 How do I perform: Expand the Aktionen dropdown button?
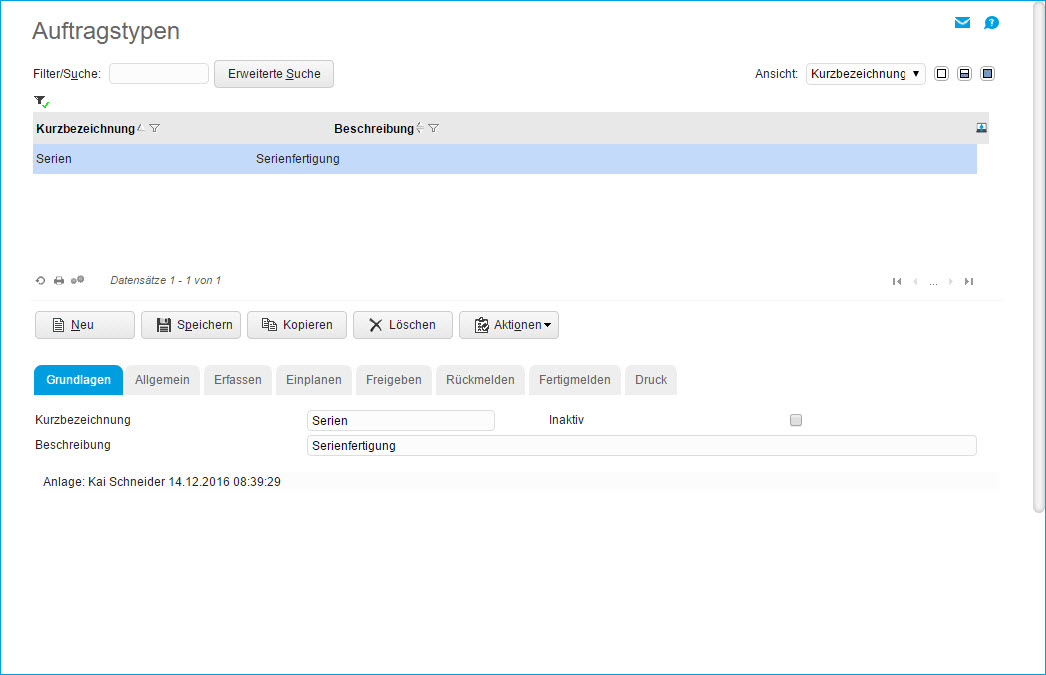tap(509, 325)
